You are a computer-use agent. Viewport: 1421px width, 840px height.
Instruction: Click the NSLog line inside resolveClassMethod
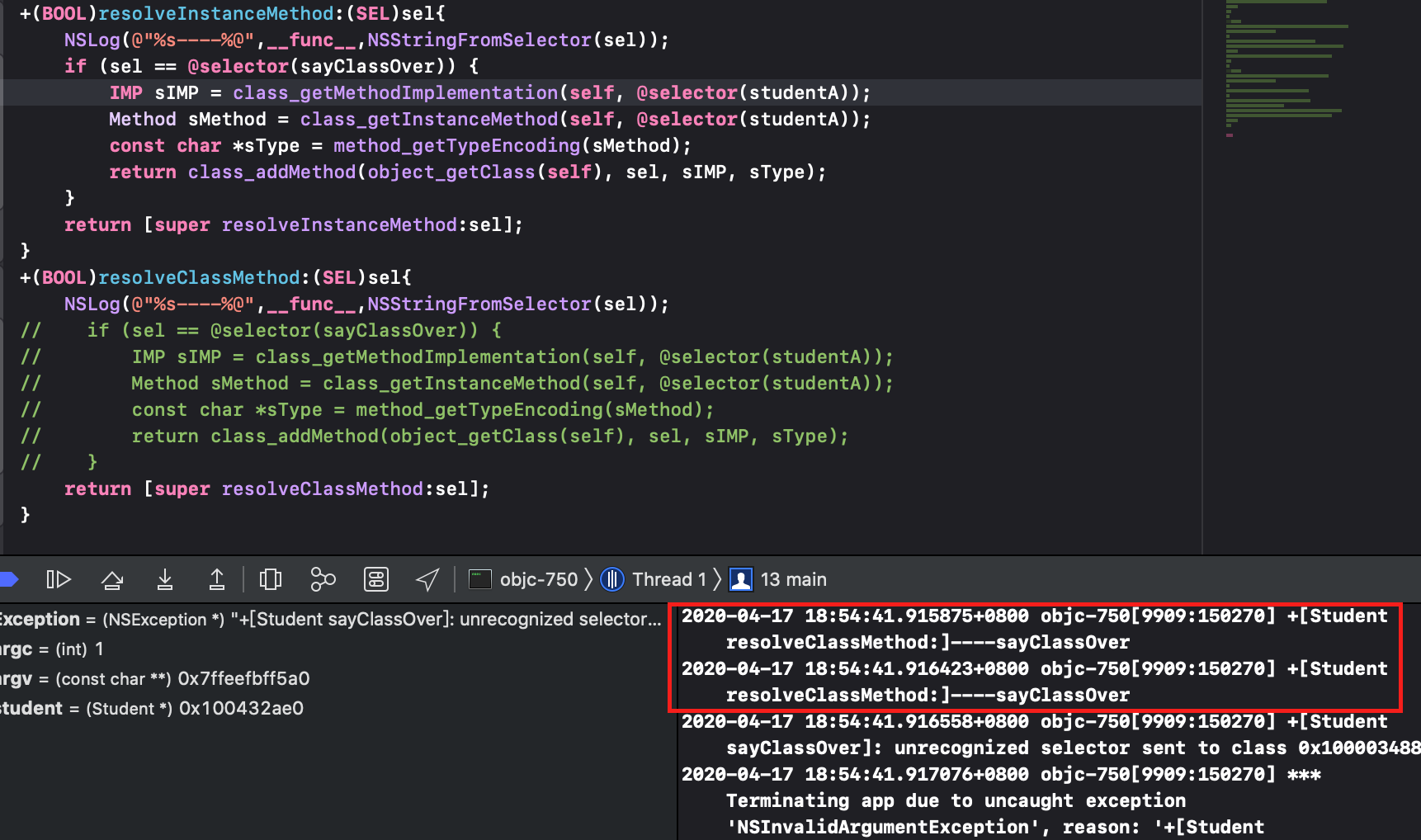tap(366, 304)
